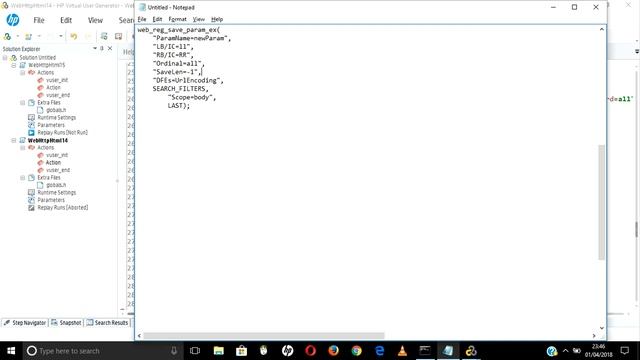Close the Solution Explorer panel
Image resolution: width=640 pixels, height=360 pixels.
pyautogui.click(x=110, y=48)
